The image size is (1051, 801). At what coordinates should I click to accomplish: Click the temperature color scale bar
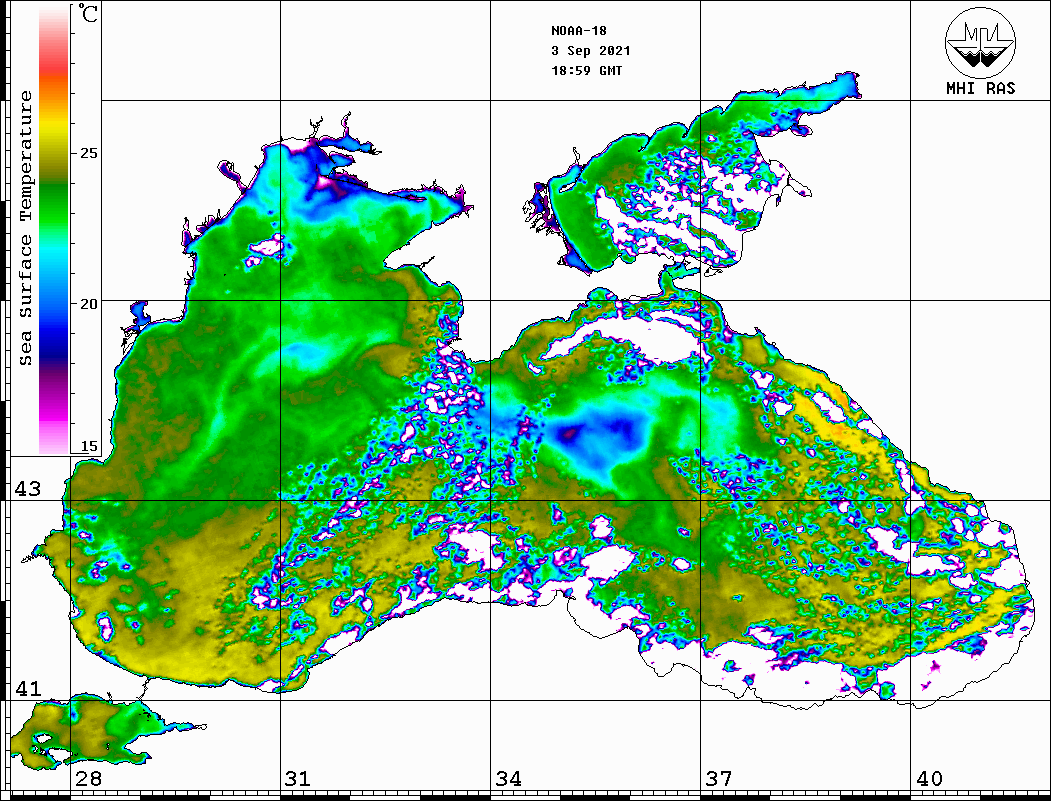tap(54, 230)
